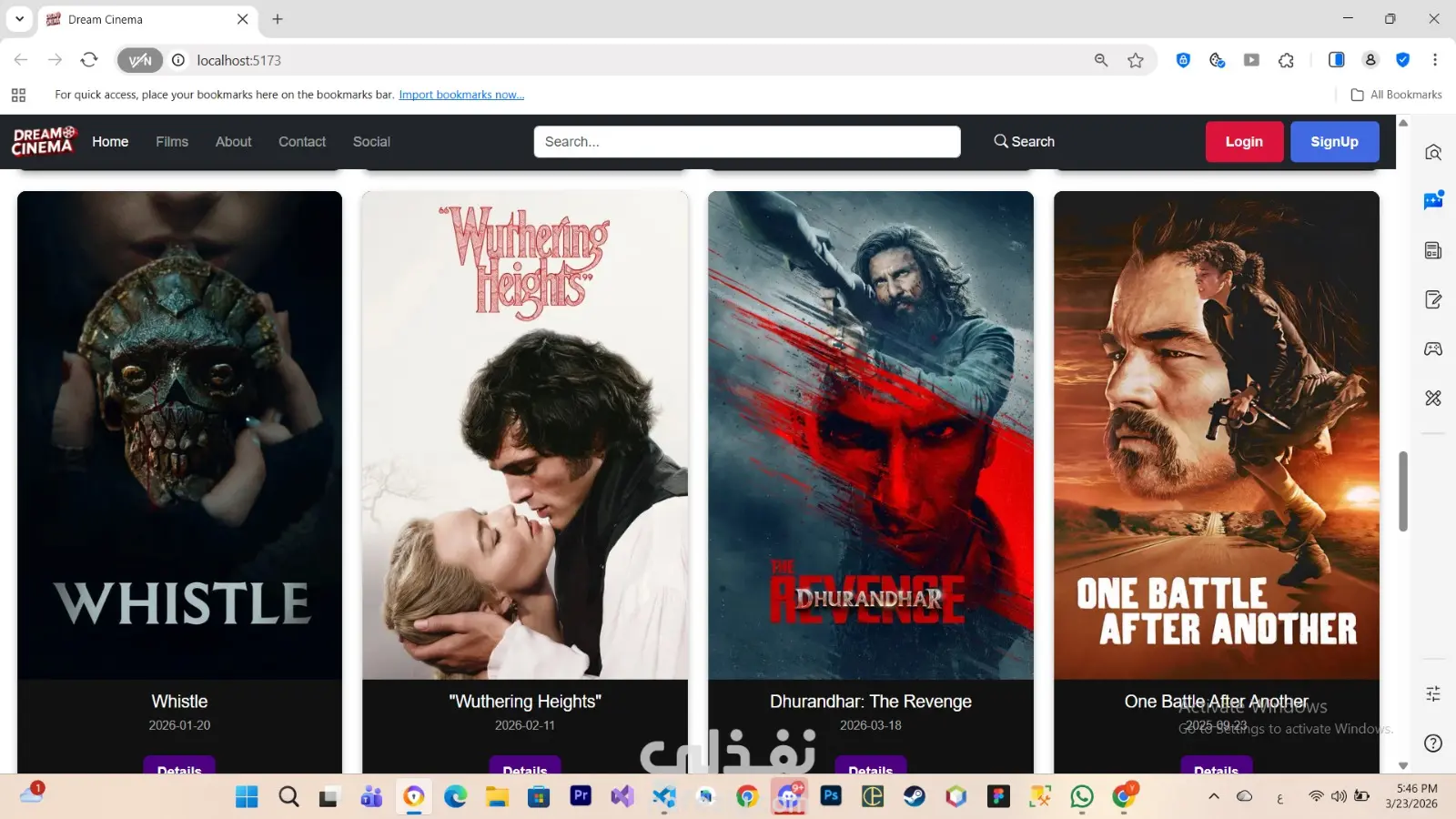Open the sidebar page search icon
Screen dimensions: 1456x819
click(x=1433, y=152)
